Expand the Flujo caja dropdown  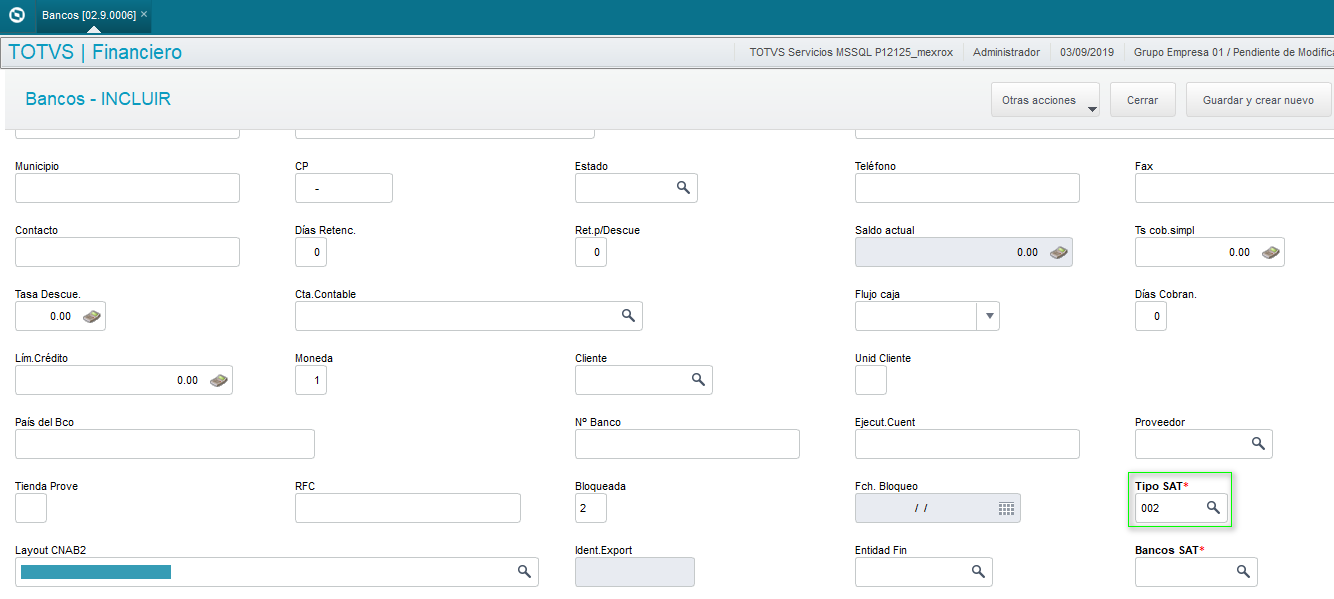[989, 316]
